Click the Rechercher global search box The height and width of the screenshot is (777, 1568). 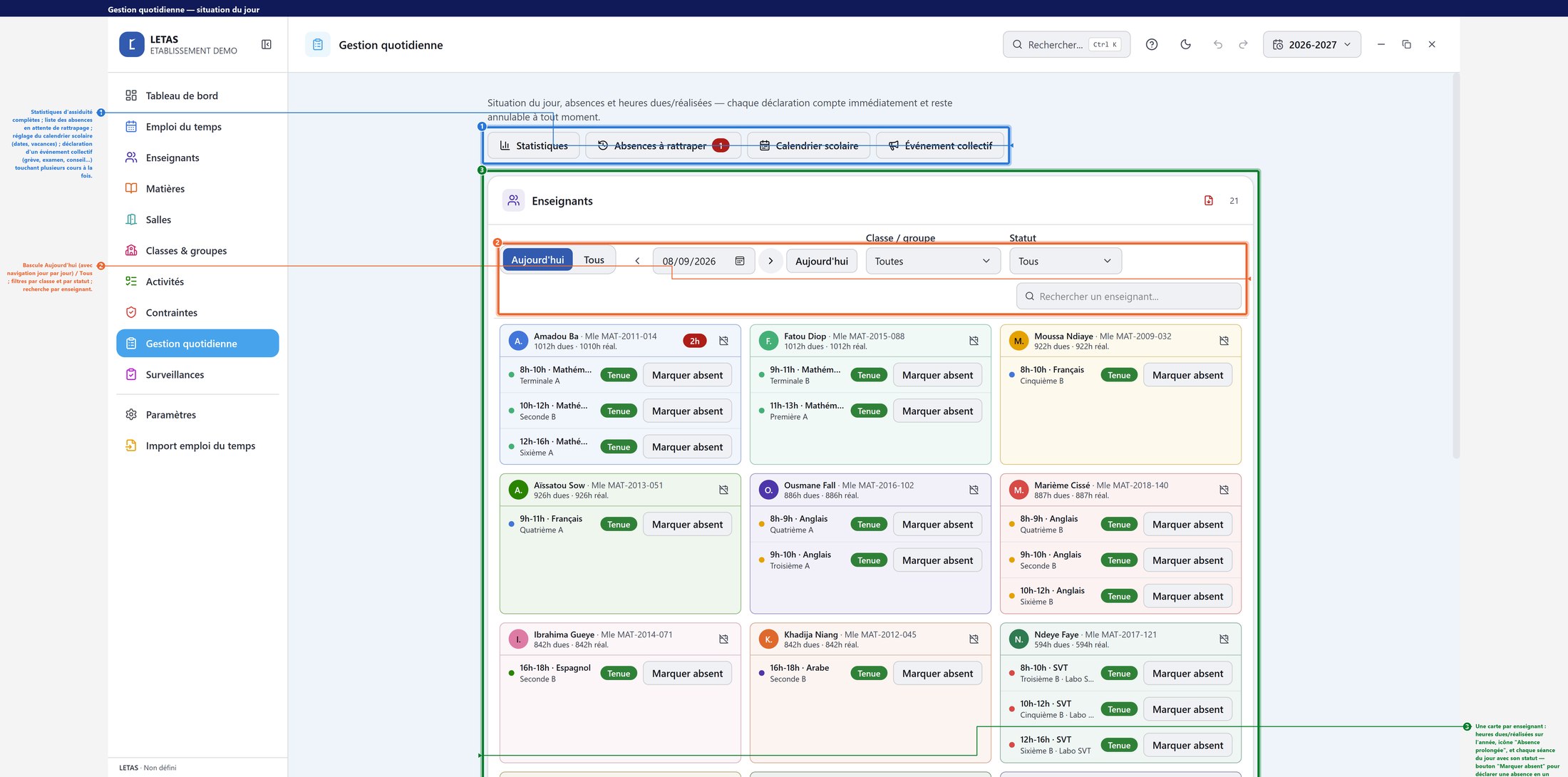1066,44
